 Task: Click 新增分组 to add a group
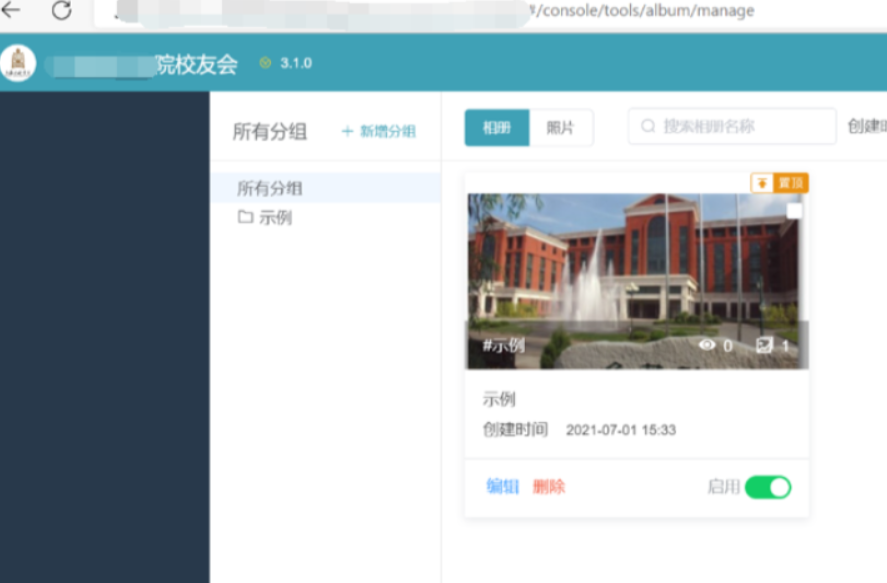(378, 131)
